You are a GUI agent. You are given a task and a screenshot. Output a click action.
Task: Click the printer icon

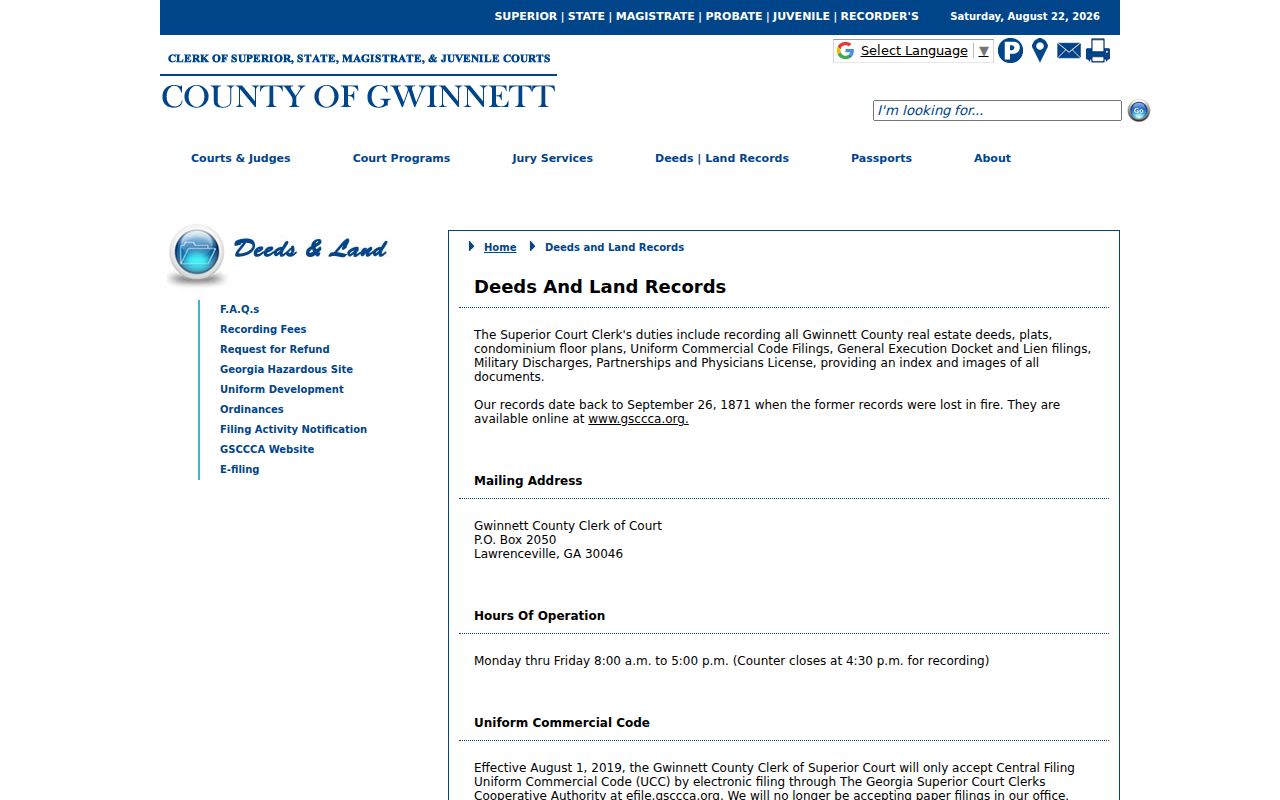click(1098, 50)
